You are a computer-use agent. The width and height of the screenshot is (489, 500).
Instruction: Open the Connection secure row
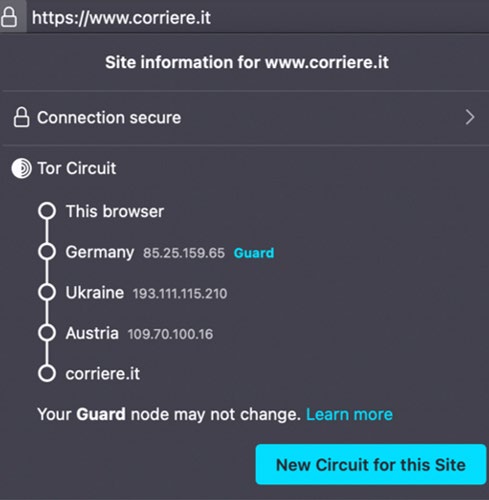click(x=245, y=117)
